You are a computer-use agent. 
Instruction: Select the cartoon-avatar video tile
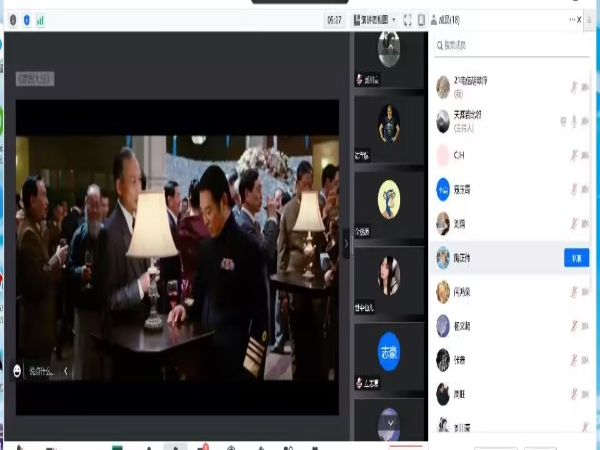click(389, 205)
